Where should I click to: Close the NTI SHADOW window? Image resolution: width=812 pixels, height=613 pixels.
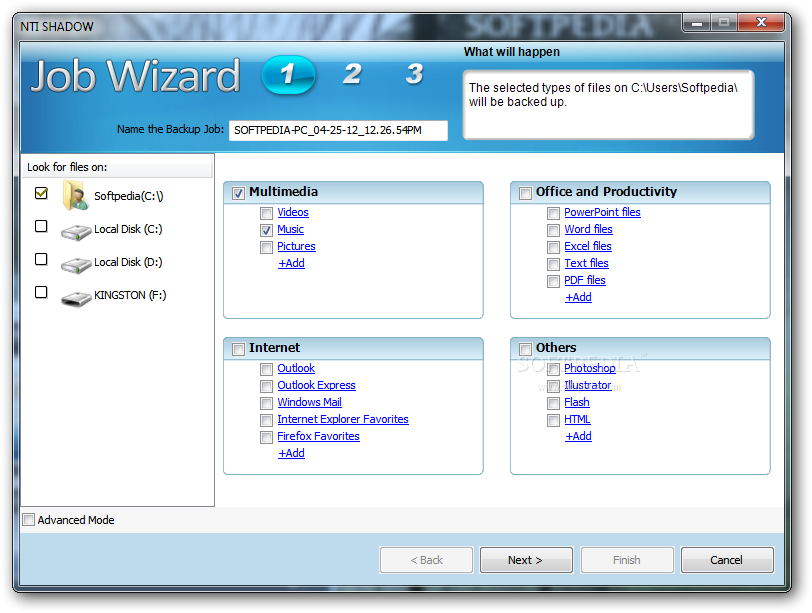[761, 23]
